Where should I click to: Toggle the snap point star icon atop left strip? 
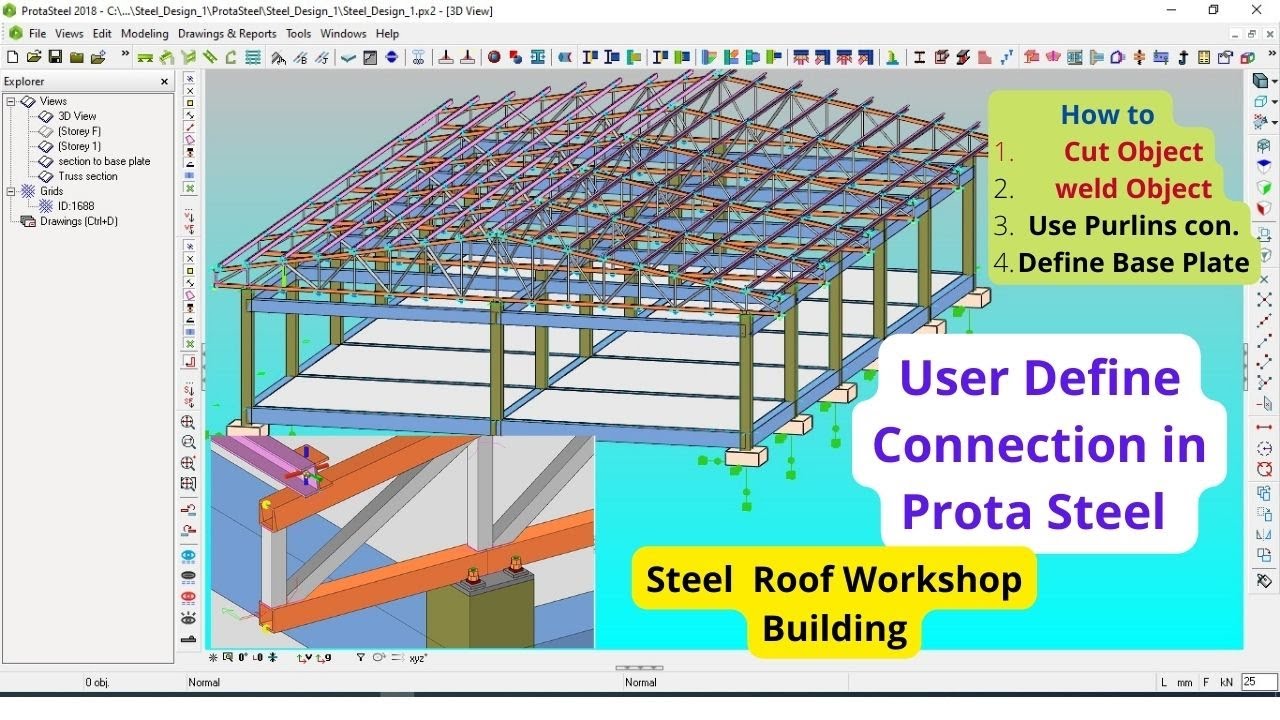pos(190,77)
